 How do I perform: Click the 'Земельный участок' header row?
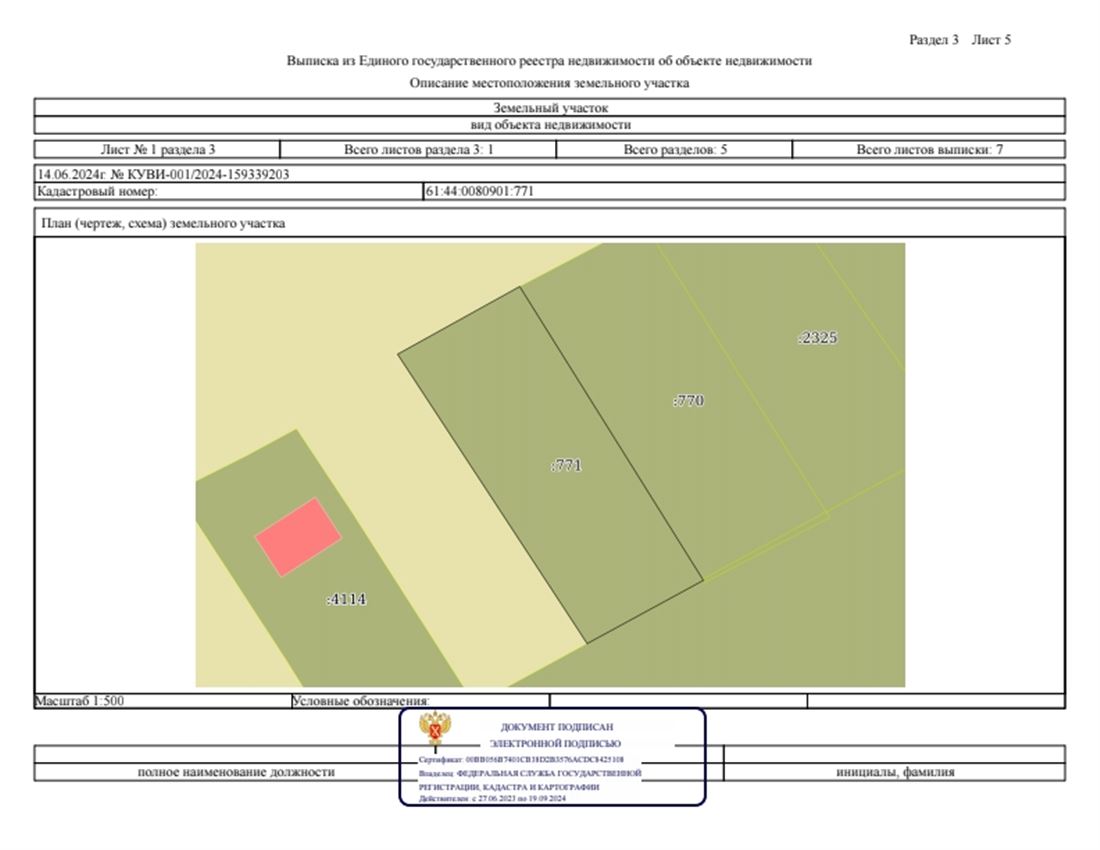[550, 107]
